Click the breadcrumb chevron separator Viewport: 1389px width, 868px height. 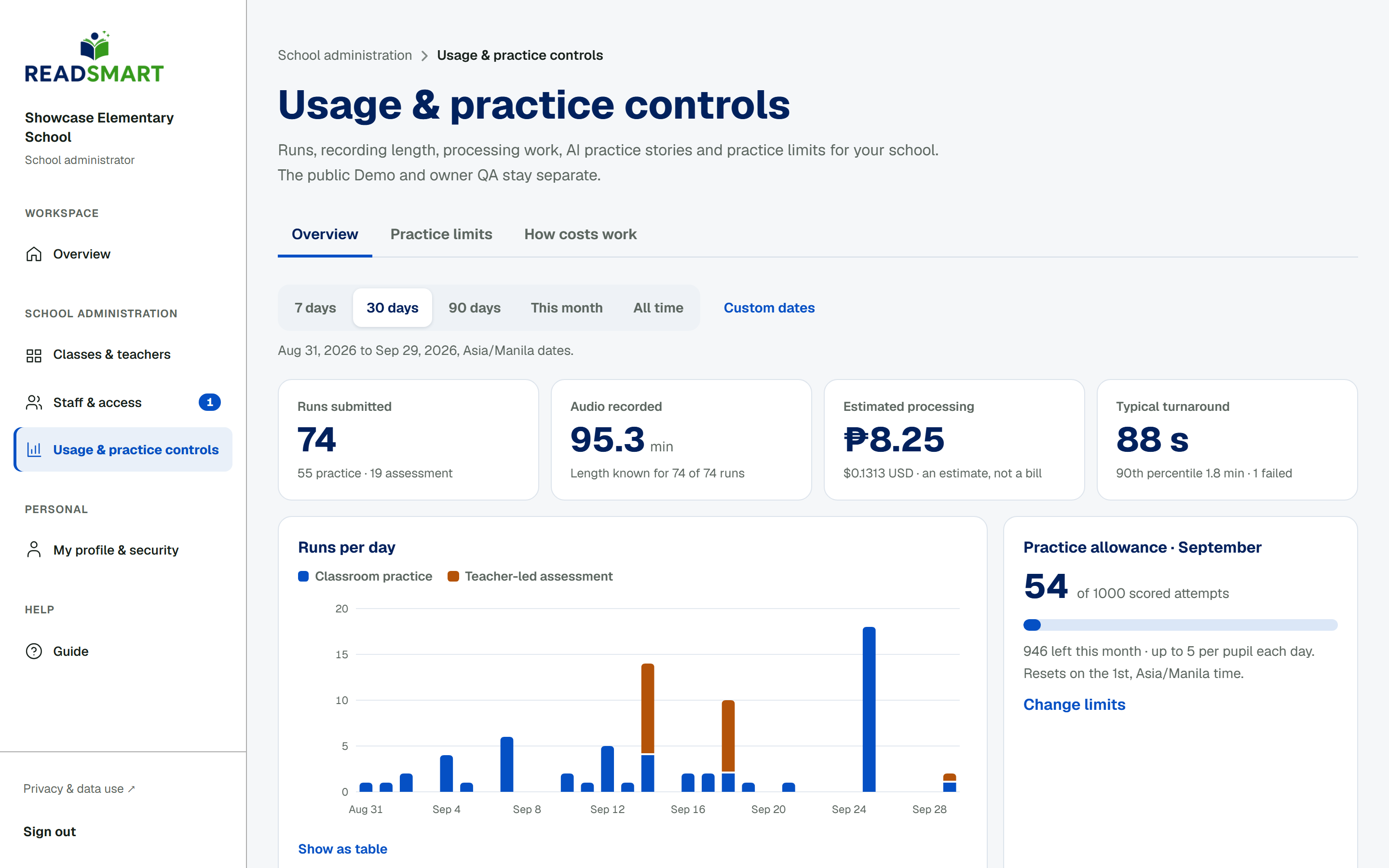424,55
